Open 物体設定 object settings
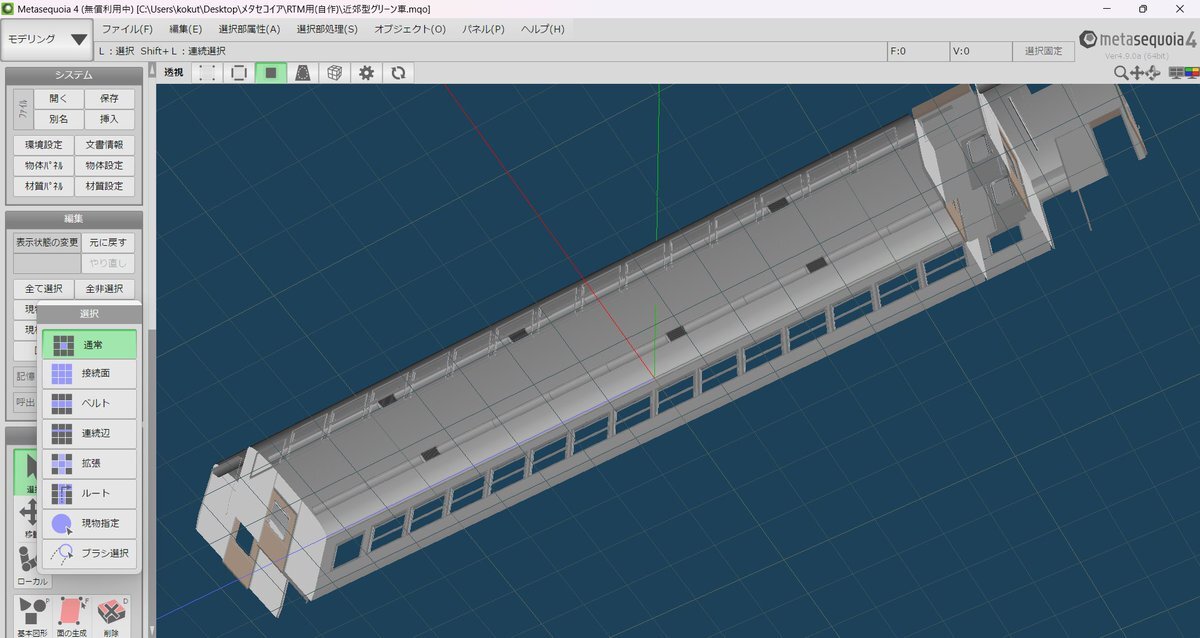The image size is (1200, 638). (104, 166)
